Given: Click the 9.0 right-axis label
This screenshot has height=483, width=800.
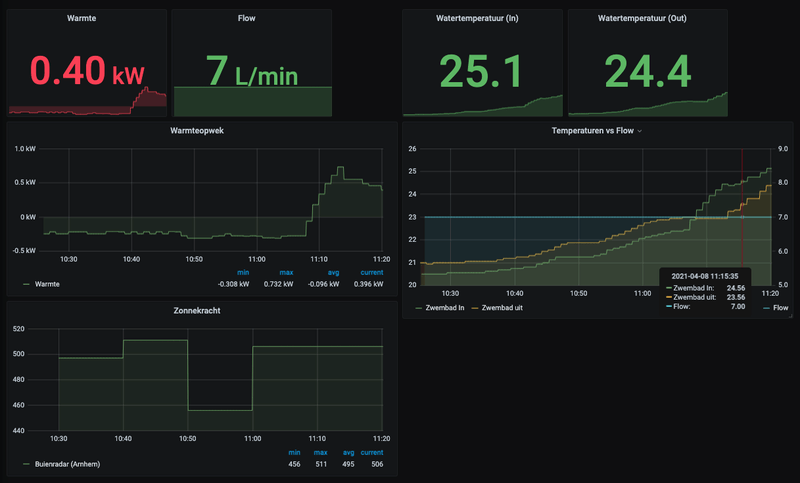Looking at the screenshot, I should point(783,149).
